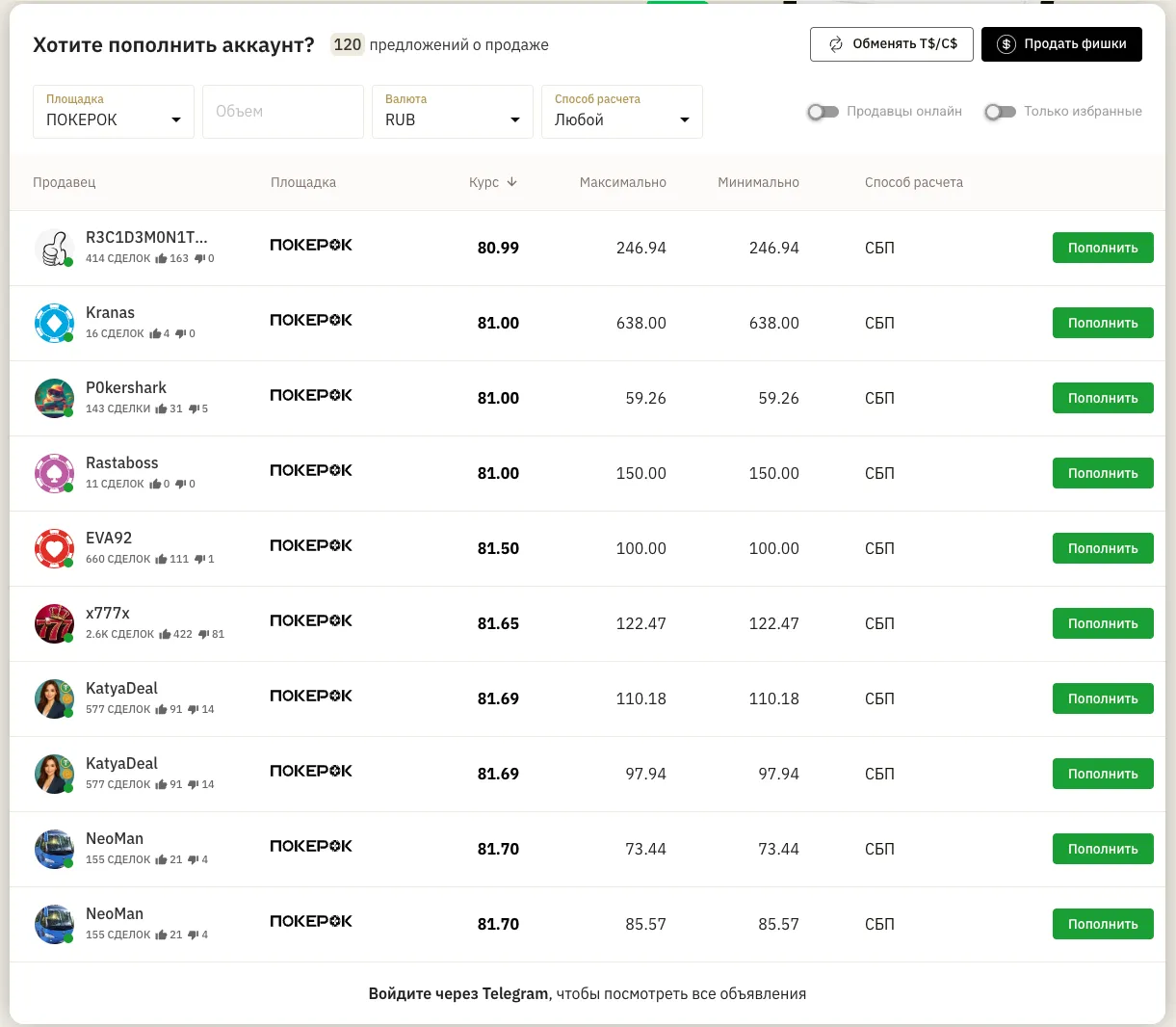1176x1027 pixels.
Task: Click ПОКЕРОК logo in EVA92 row
Action: point(311,545)
